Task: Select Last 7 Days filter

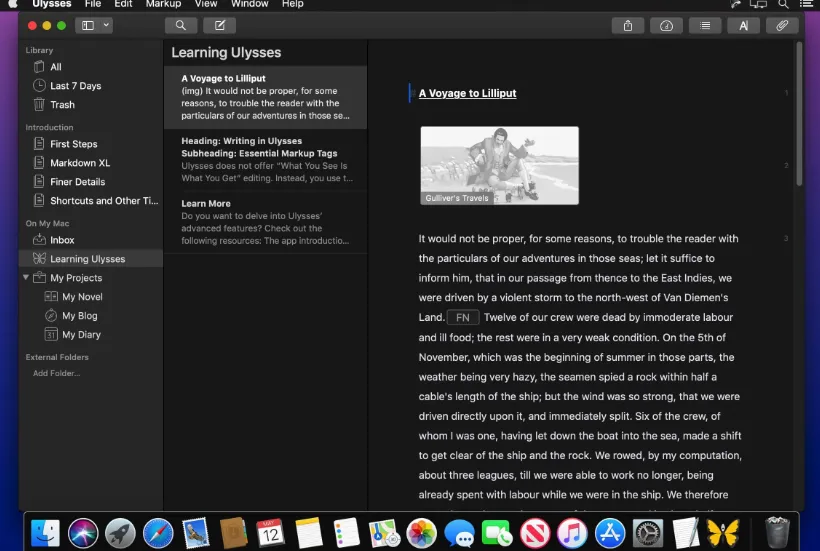Action: (90, 86)
